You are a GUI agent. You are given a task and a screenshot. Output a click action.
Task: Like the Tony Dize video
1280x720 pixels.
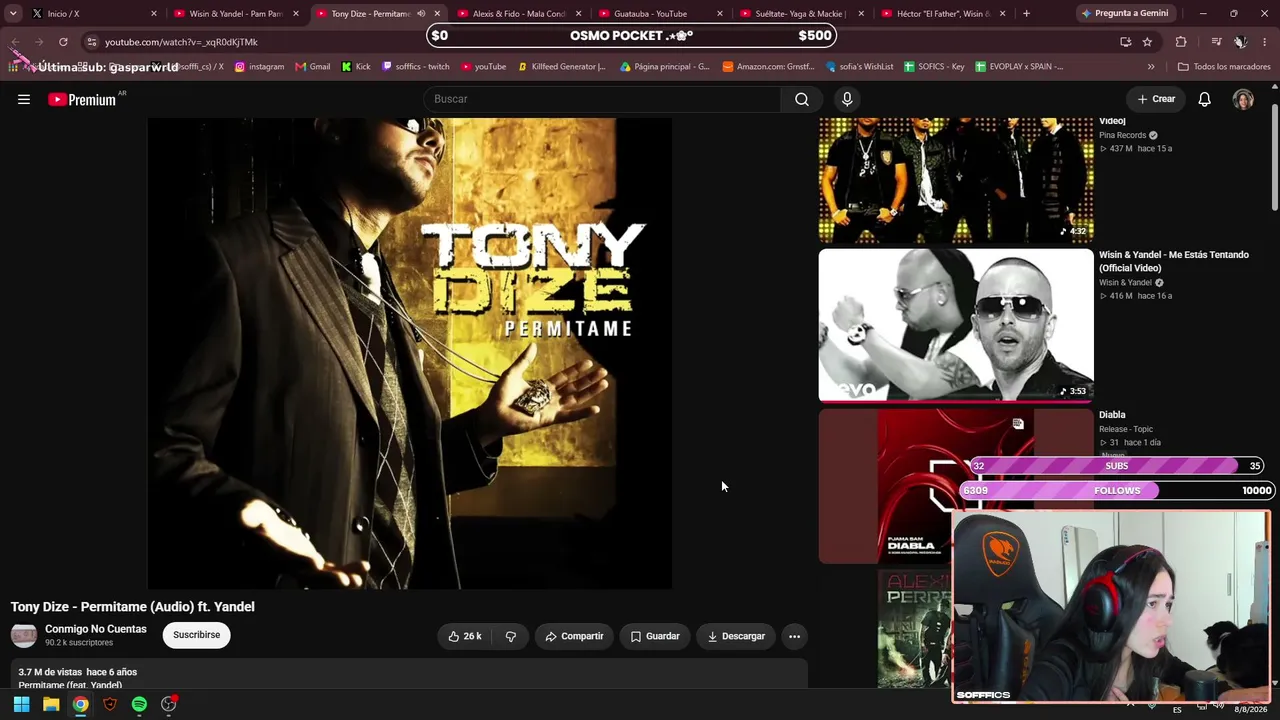pos(465,636)
